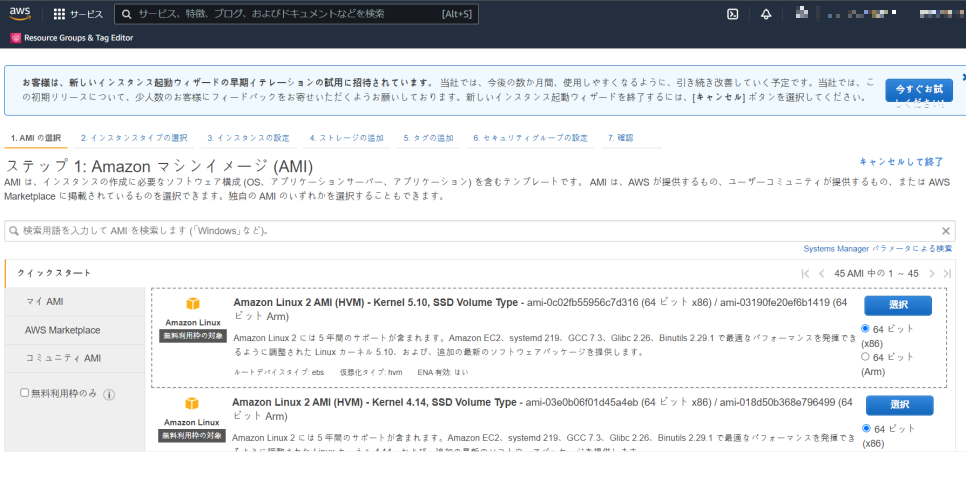Image resolution: width=966 pixels, height=490 pixels.
Task: Enable the free tier only checkbox
Action: coord(24,393)
